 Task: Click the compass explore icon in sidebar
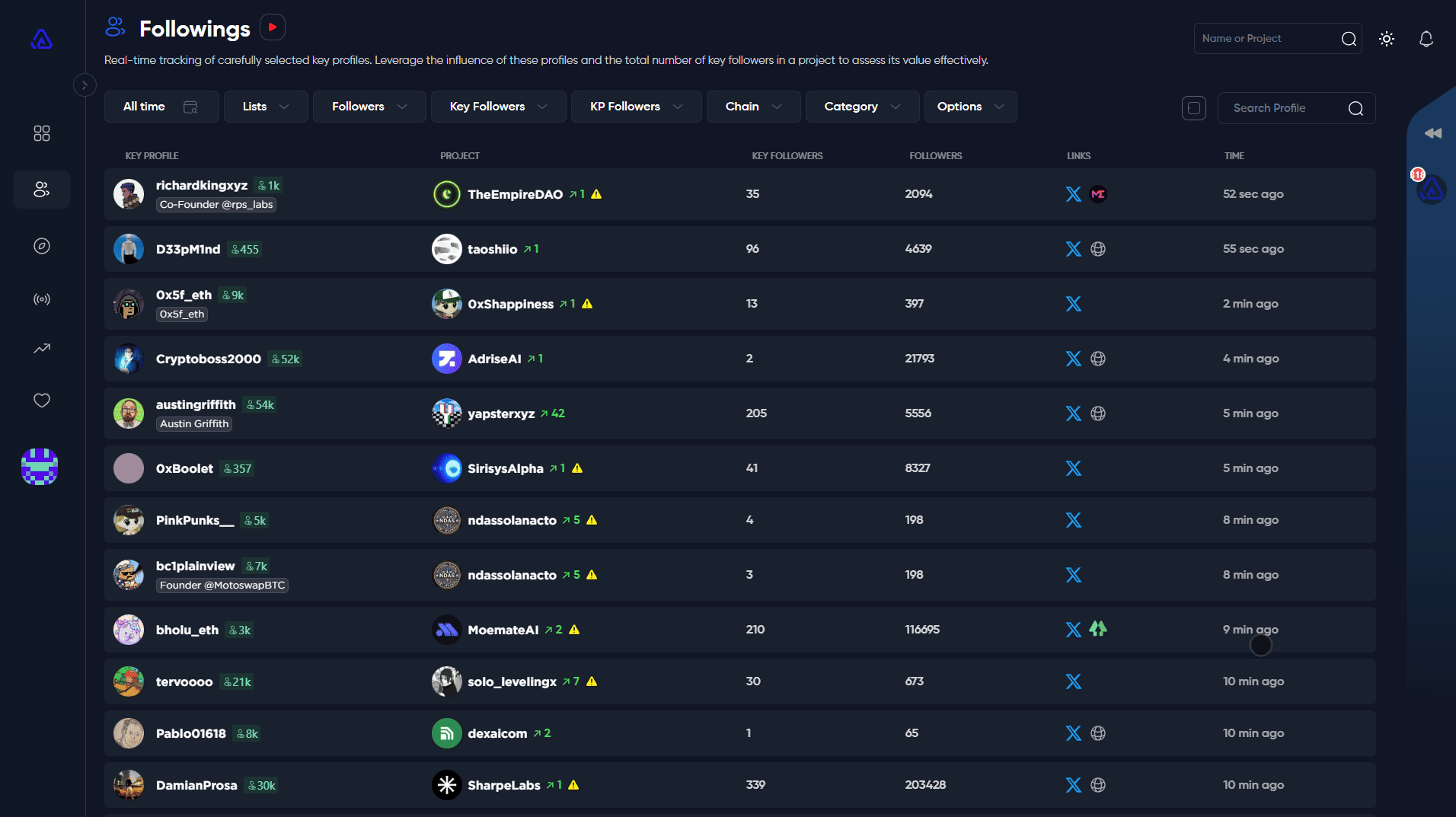pyautogui.click(x=42, y=246)
